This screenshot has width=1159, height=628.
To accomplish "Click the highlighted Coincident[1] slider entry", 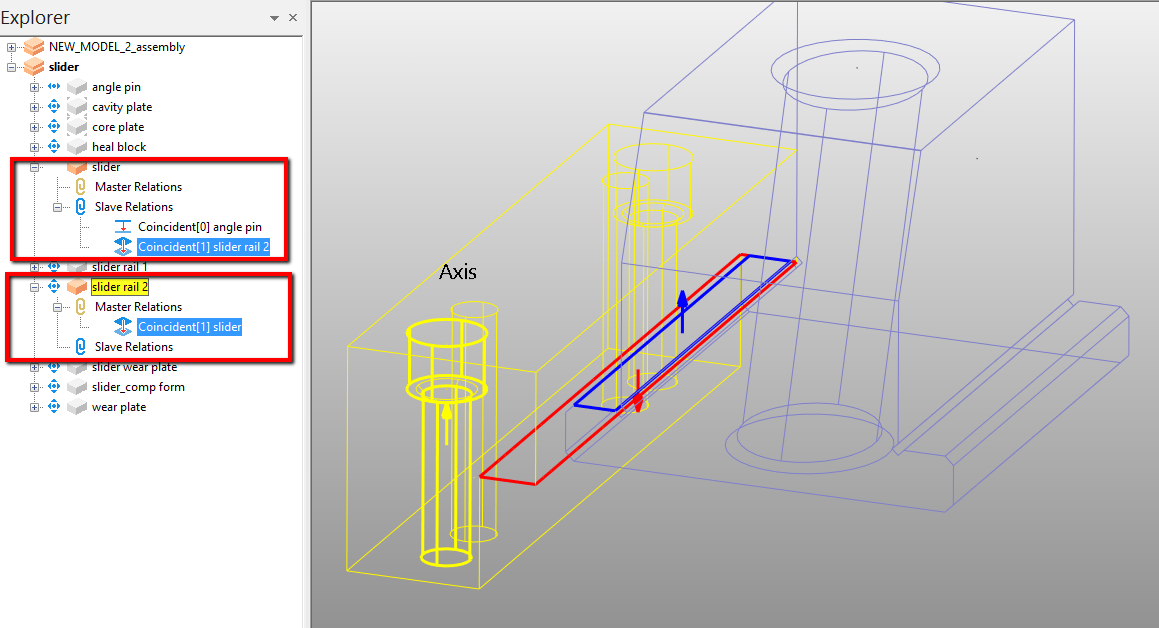I will 187,326.
